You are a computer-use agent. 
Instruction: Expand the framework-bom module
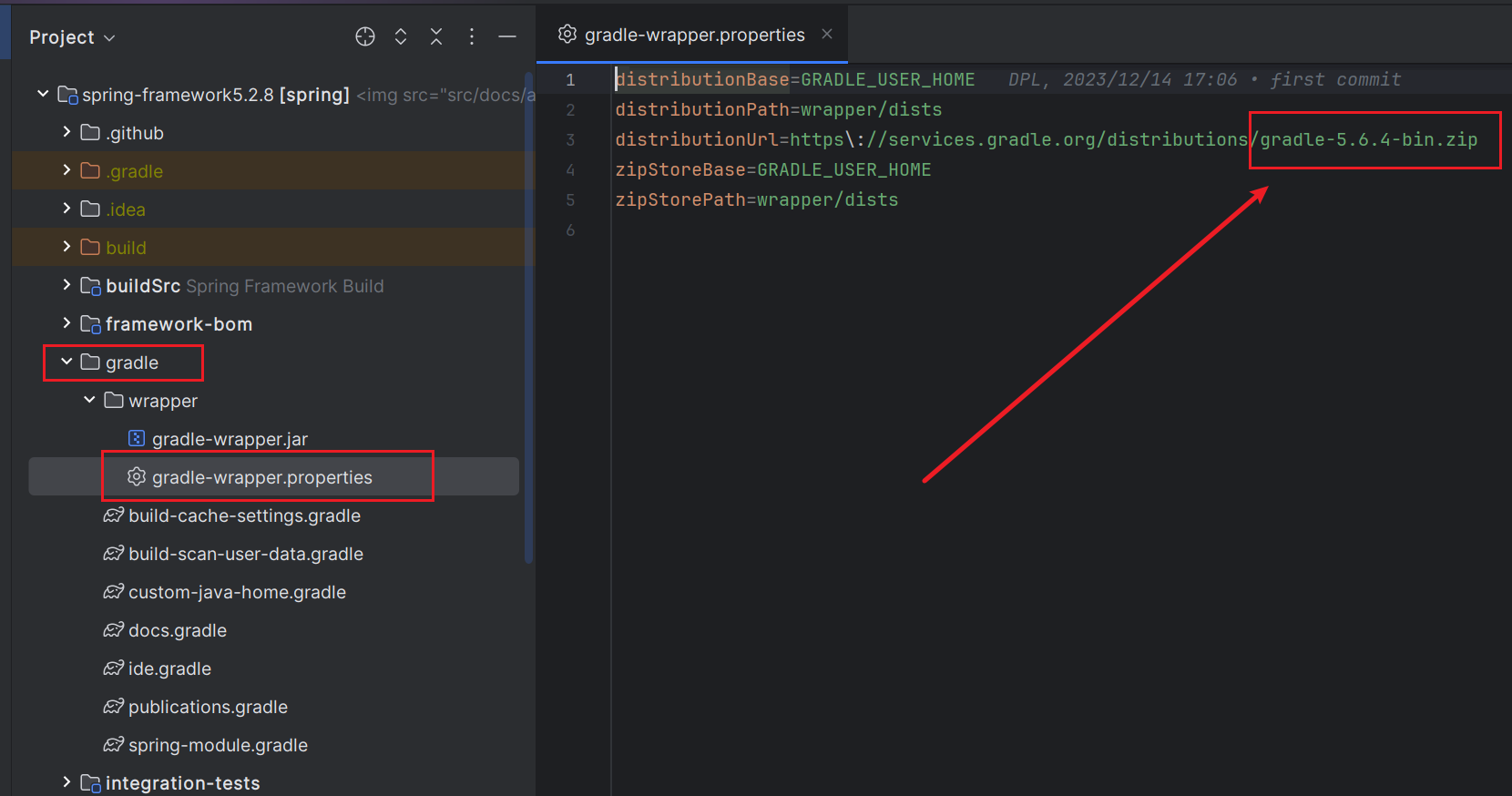(66, 323)
